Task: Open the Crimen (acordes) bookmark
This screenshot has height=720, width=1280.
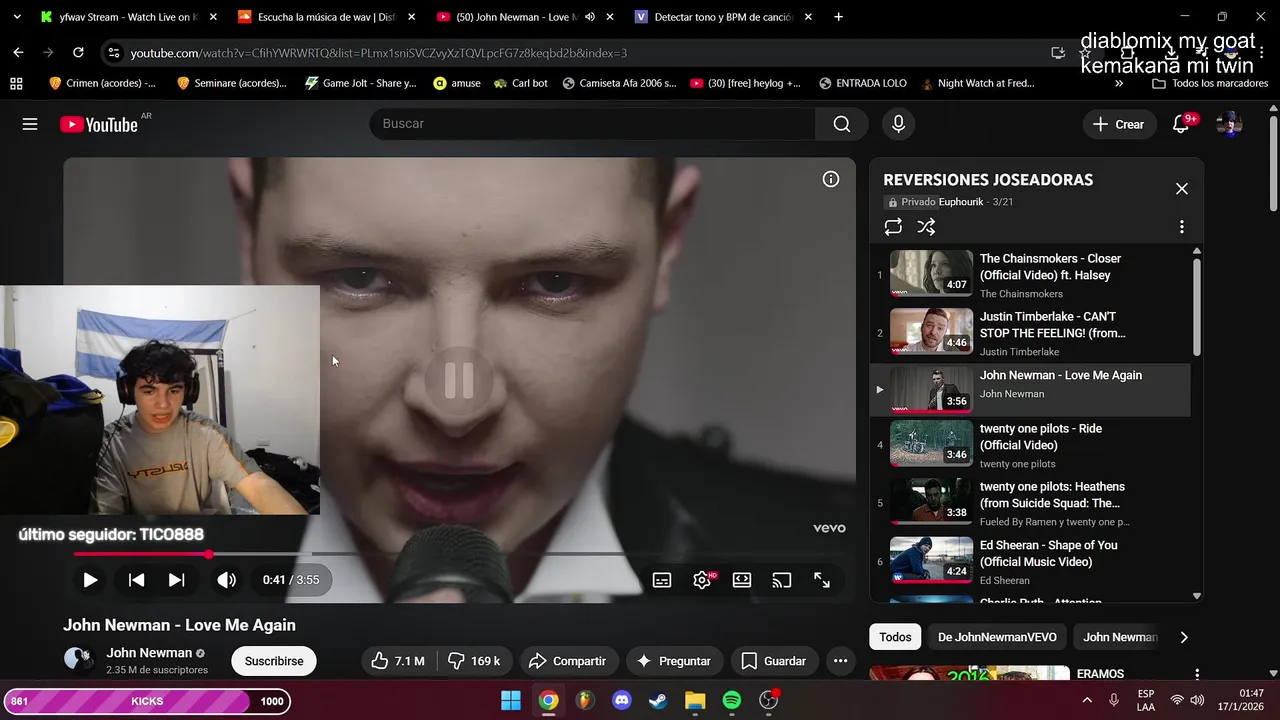Action: point(102,83)
